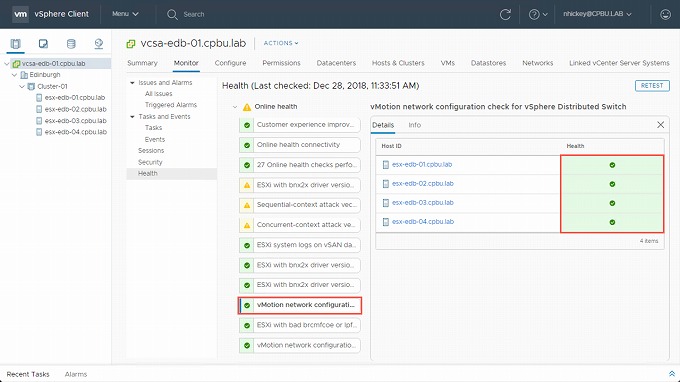Collapse the Edinburgh datacenter node

[x=14, y=75]
